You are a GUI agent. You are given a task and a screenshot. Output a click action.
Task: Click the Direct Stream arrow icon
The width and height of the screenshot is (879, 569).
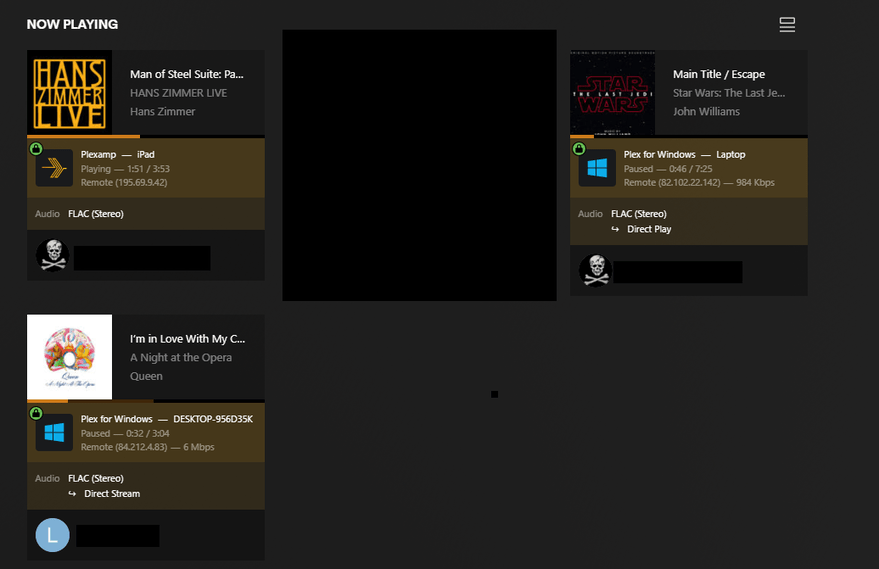click(x=72, y=493)
